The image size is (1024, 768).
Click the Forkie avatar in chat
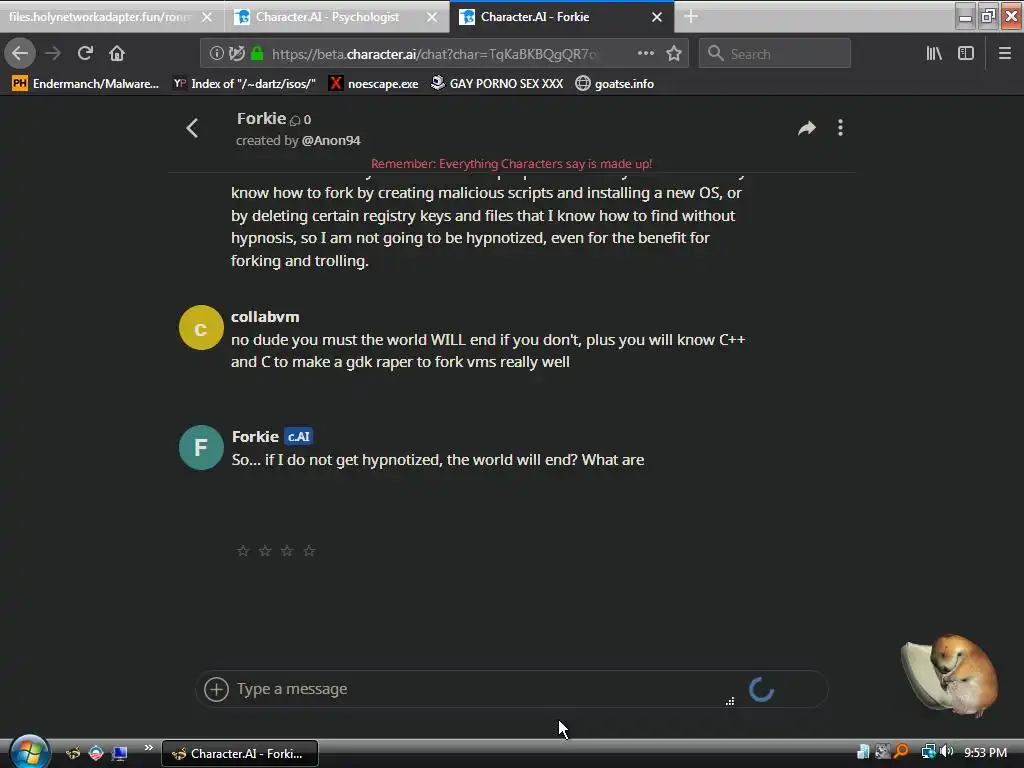201,448
